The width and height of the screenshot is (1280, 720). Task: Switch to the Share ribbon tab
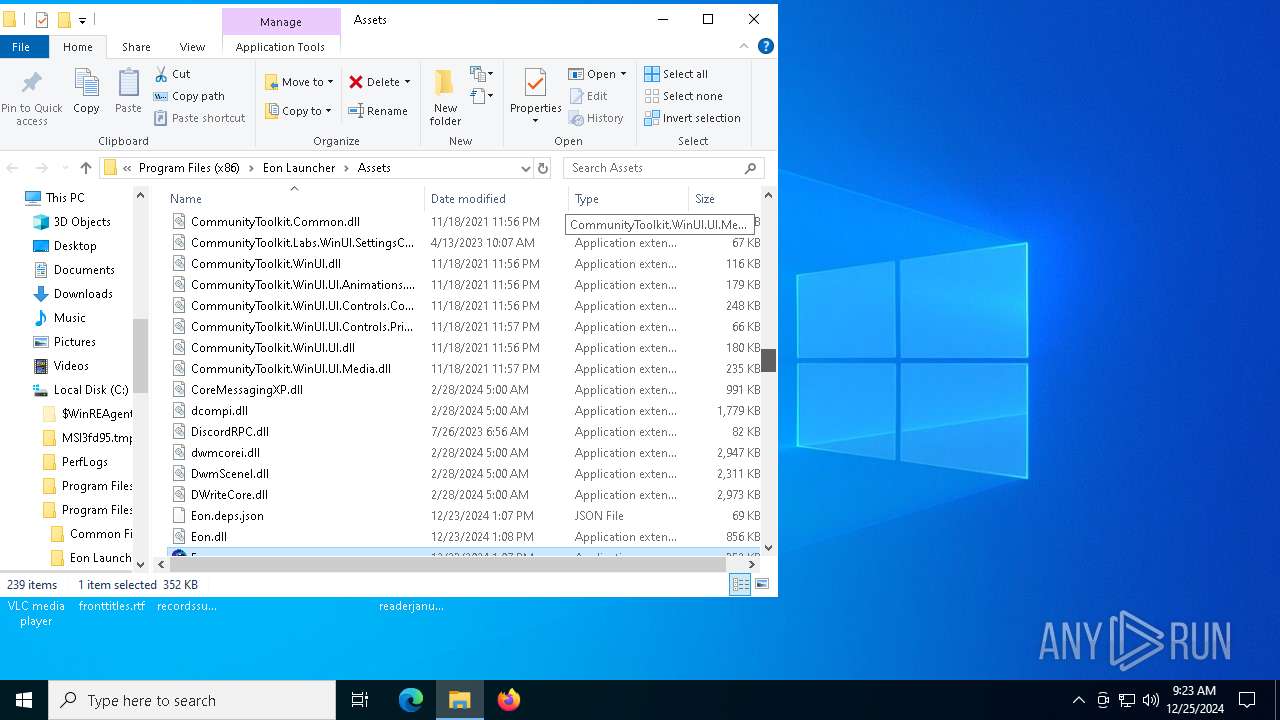coord(136,46)
